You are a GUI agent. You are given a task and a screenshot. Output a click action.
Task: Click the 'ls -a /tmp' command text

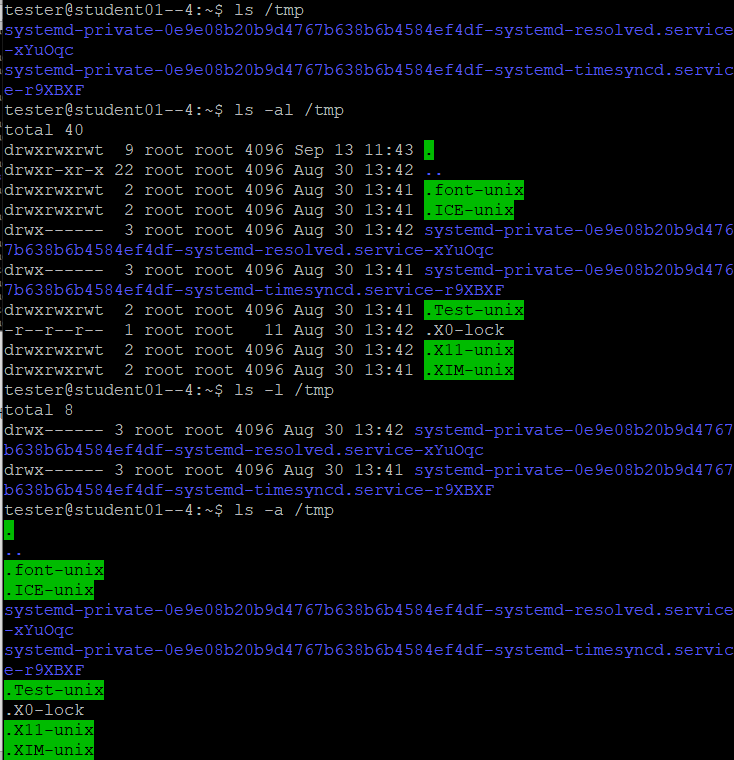pyautogui.click(x=284, y=510)
